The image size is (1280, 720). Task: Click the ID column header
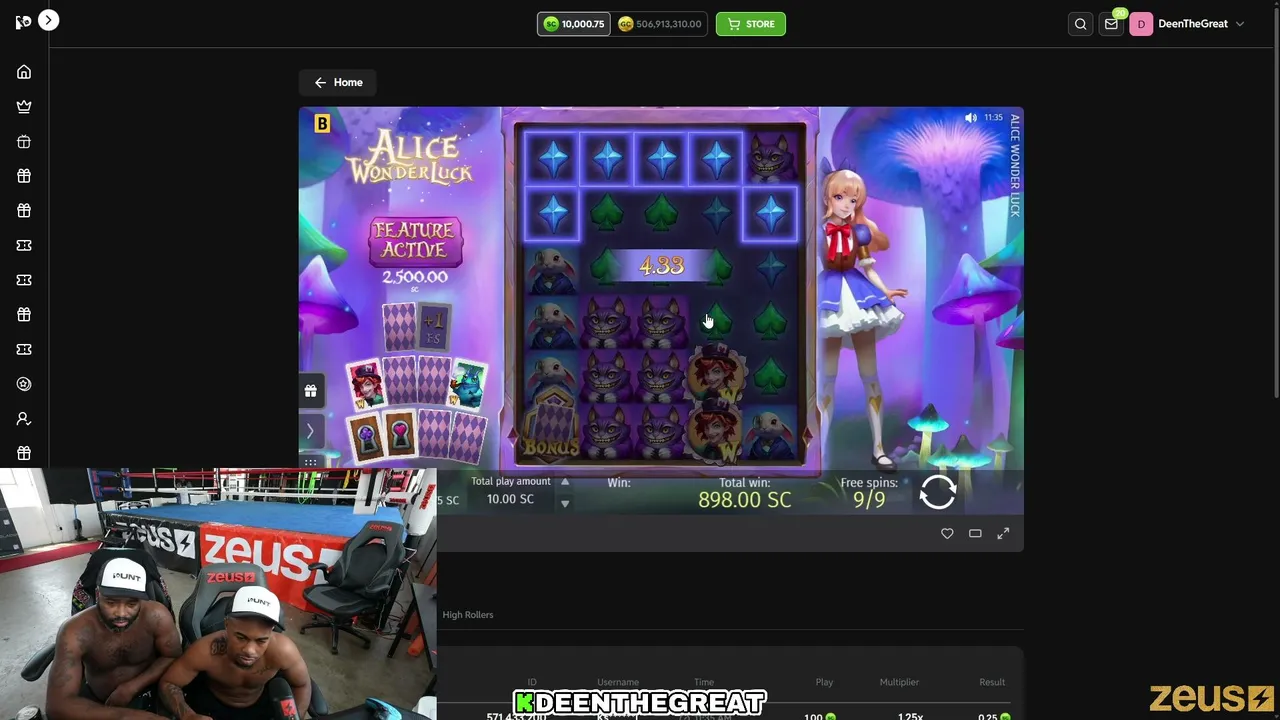point(532,682)
